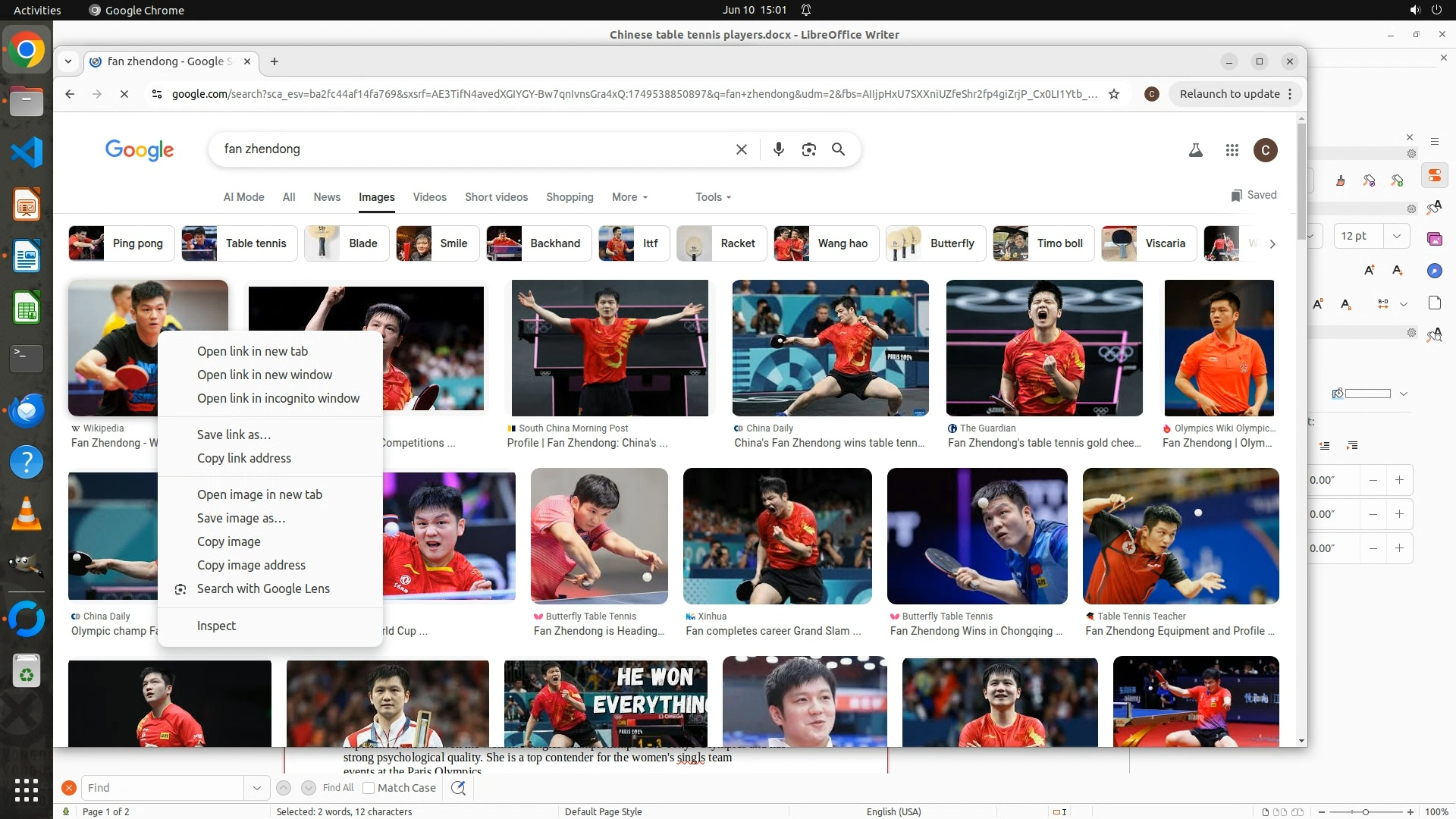Image resolution: width=1456 pixels, height=819 pixels.
Task: Bookmark this tab with star icon
Action: pyautogui.click(x=1114, y=94)
